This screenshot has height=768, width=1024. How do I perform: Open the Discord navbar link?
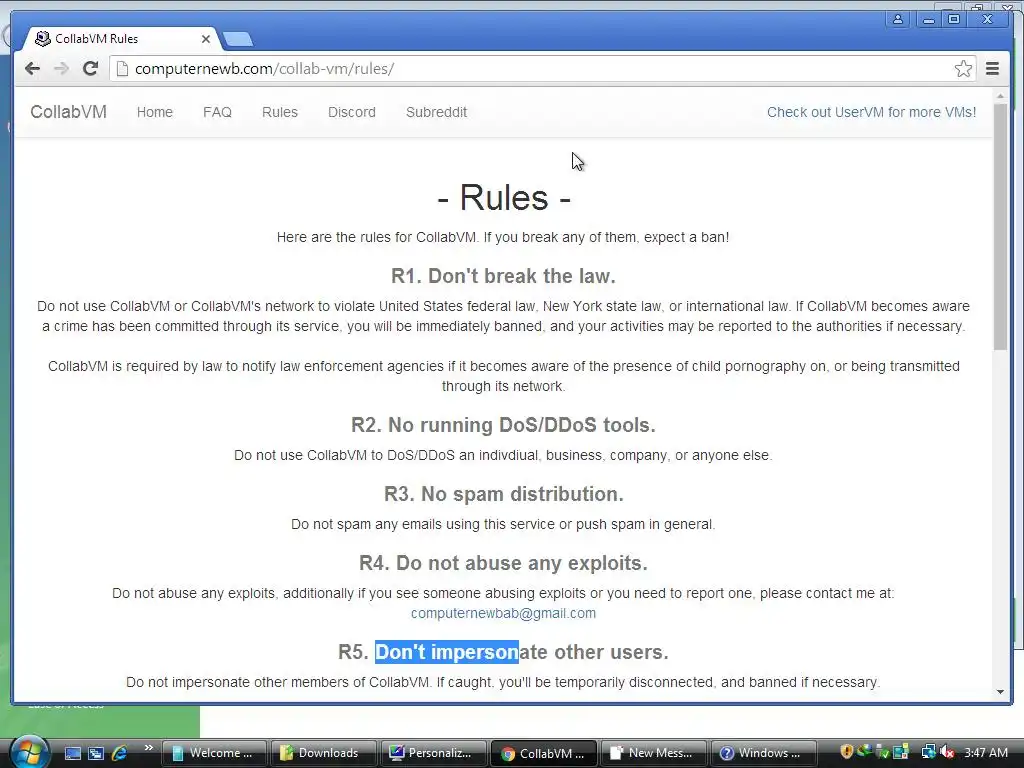[x=352, y=112]
